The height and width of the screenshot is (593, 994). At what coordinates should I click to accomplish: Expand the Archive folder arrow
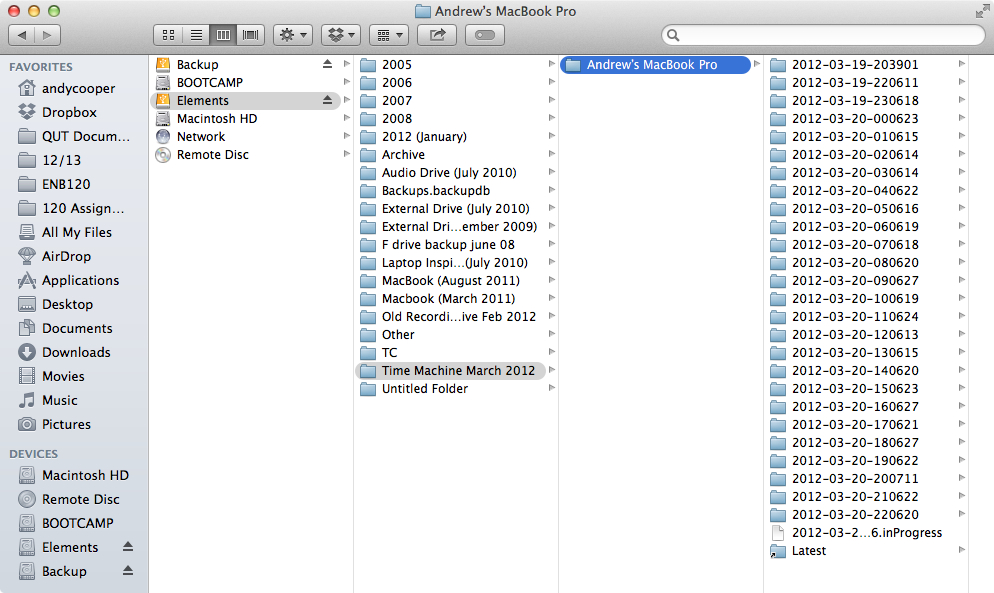click(x=552, y=154)
